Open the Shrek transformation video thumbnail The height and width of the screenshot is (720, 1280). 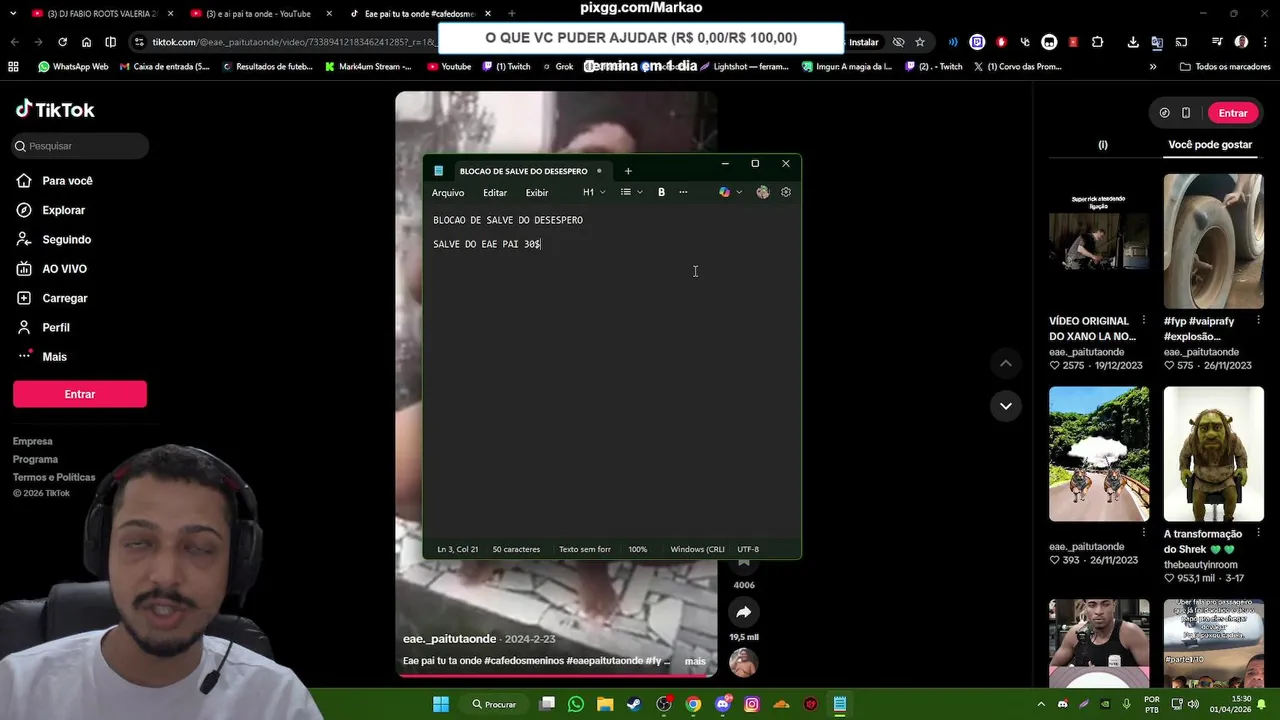1213,454
